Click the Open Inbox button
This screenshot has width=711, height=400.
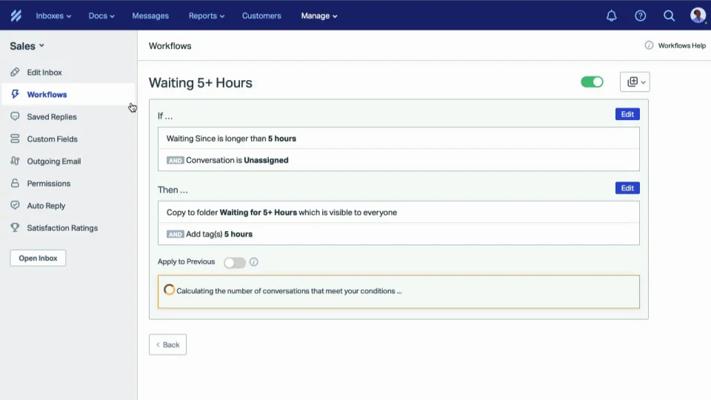tap(38, 258)
